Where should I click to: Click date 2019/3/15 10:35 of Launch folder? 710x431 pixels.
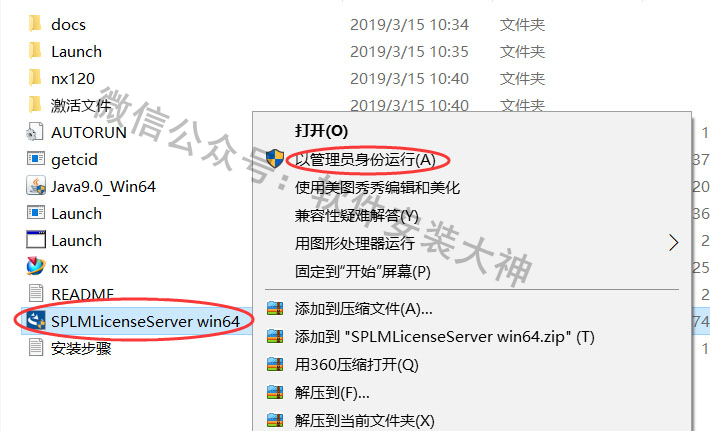tap(409, 52)
